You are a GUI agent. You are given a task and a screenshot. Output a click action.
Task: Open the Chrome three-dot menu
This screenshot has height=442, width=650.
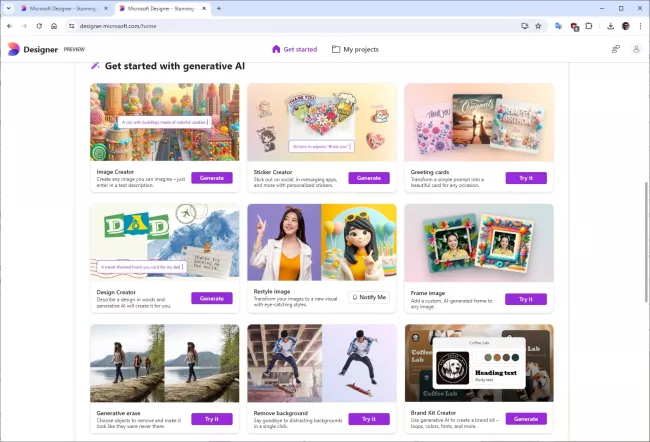[x=640, y=25]
